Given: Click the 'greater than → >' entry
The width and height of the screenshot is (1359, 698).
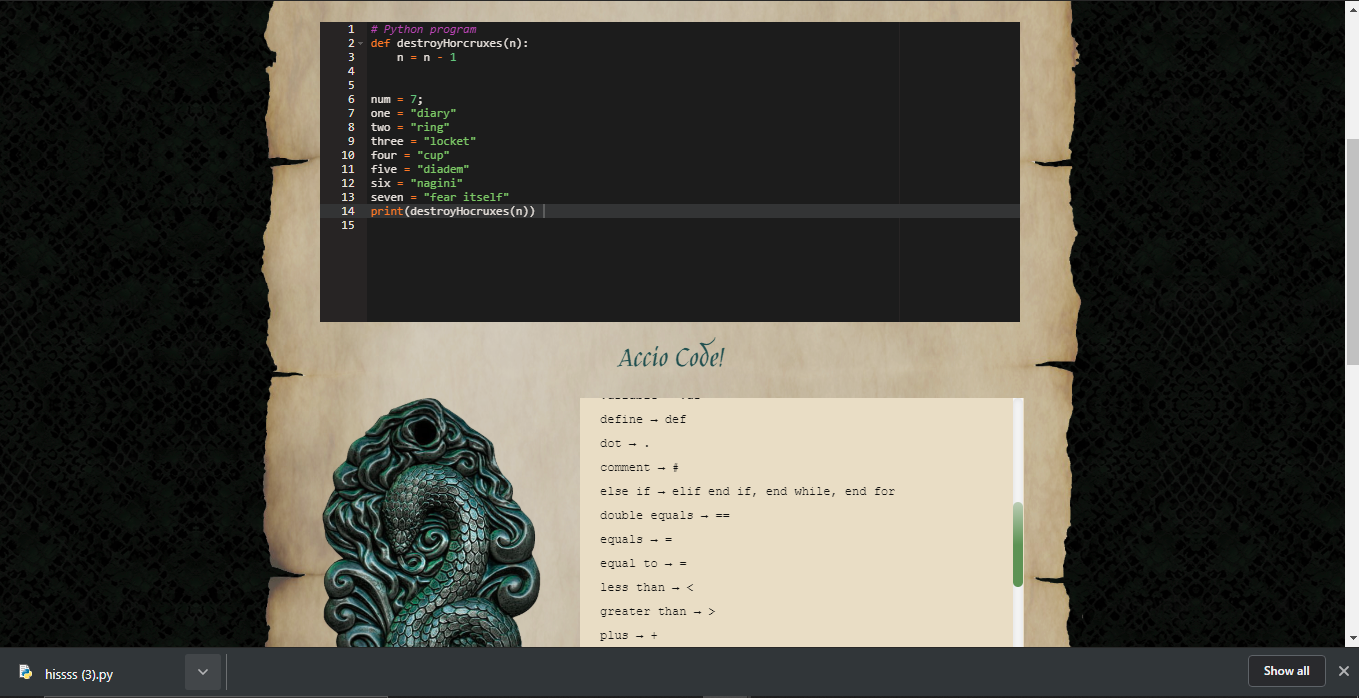Looking at the screenshot, I should (658, 611).
